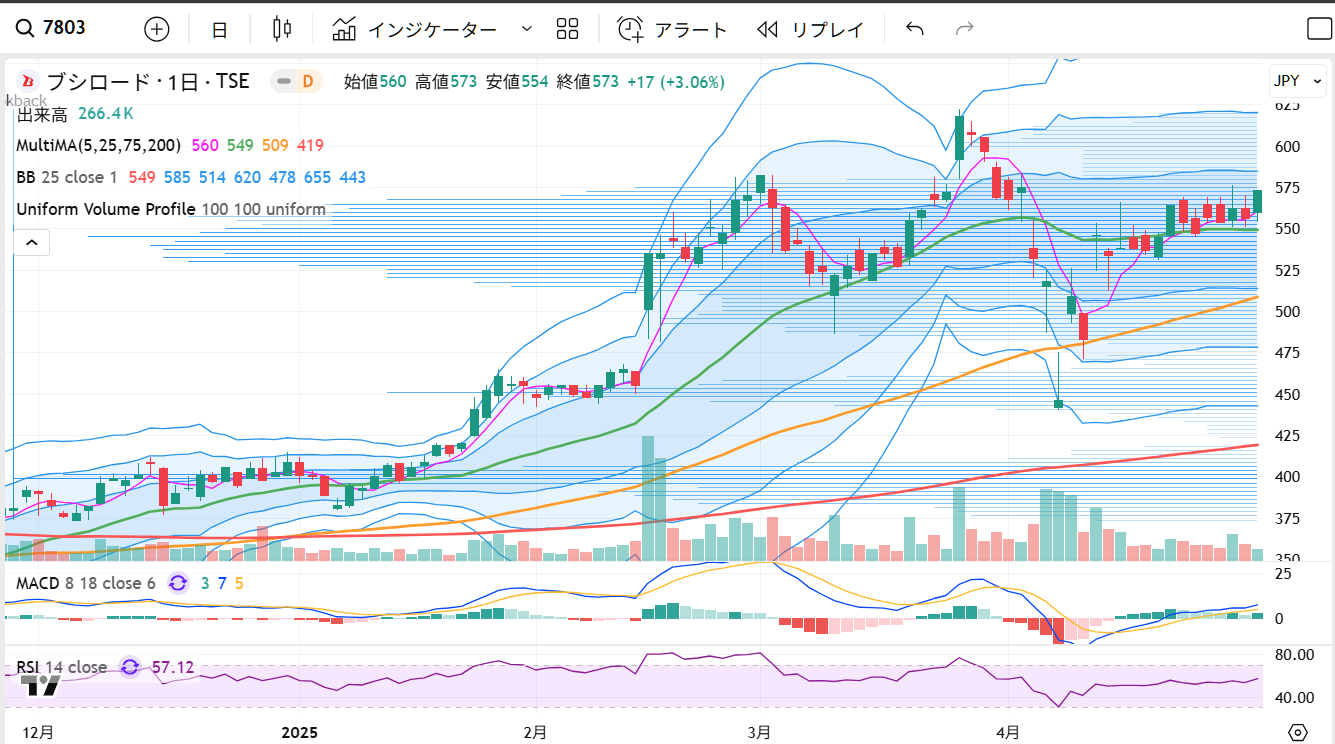
Task: Click the 高値573 high value
Action: pyautogui.click(x=446, y=82)
